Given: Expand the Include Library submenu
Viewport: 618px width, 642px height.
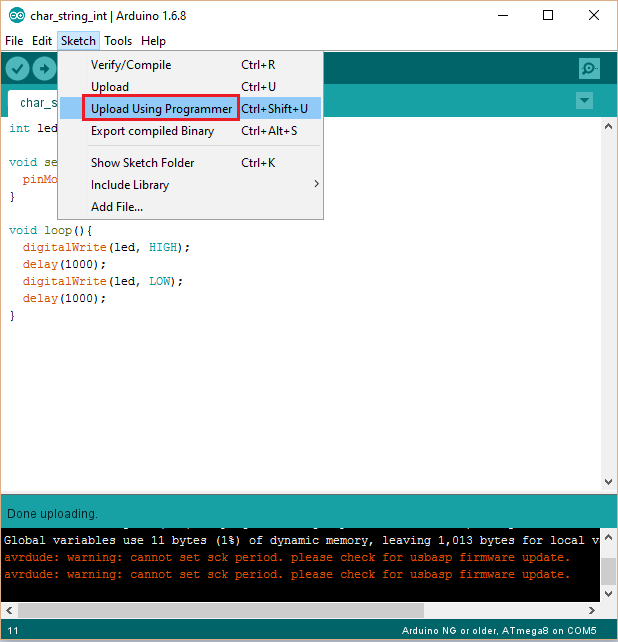Looking at the screenshot, I should coord(190,185).
